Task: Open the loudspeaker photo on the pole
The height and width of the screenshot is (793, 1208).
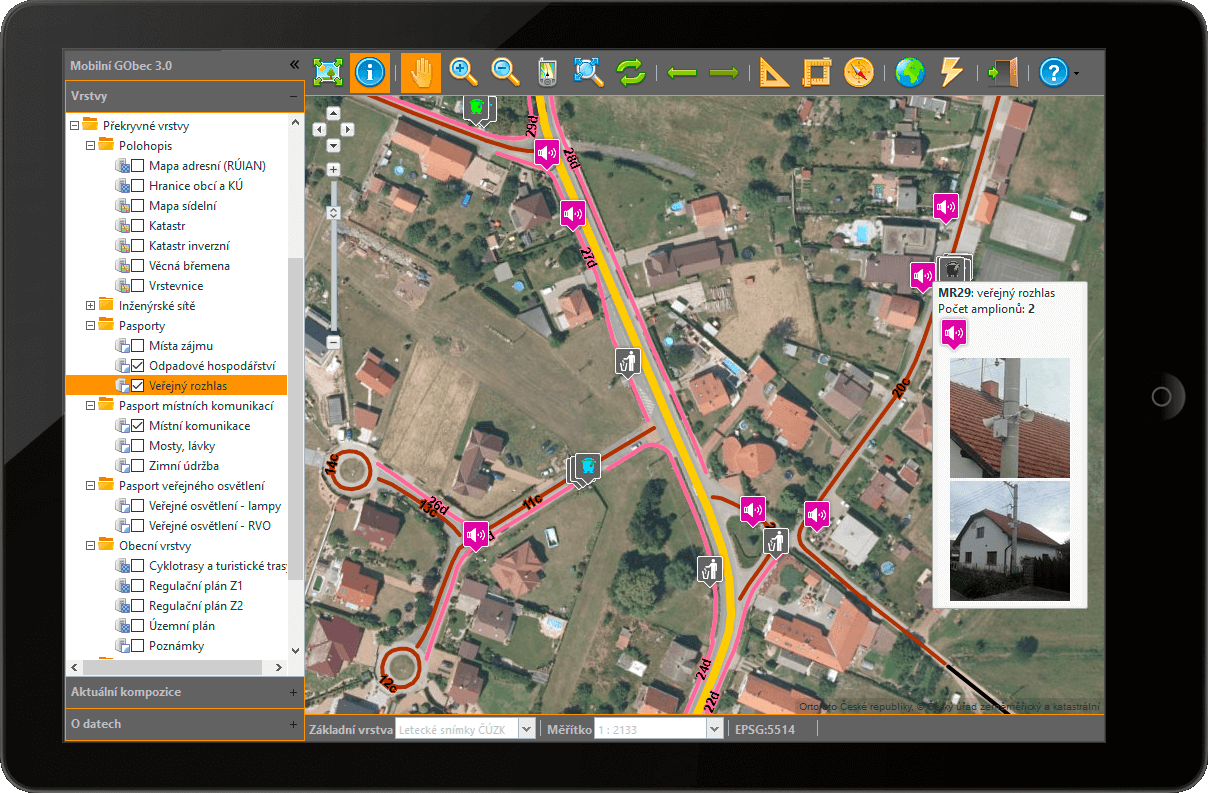Action: click(x=1009, y=418)
